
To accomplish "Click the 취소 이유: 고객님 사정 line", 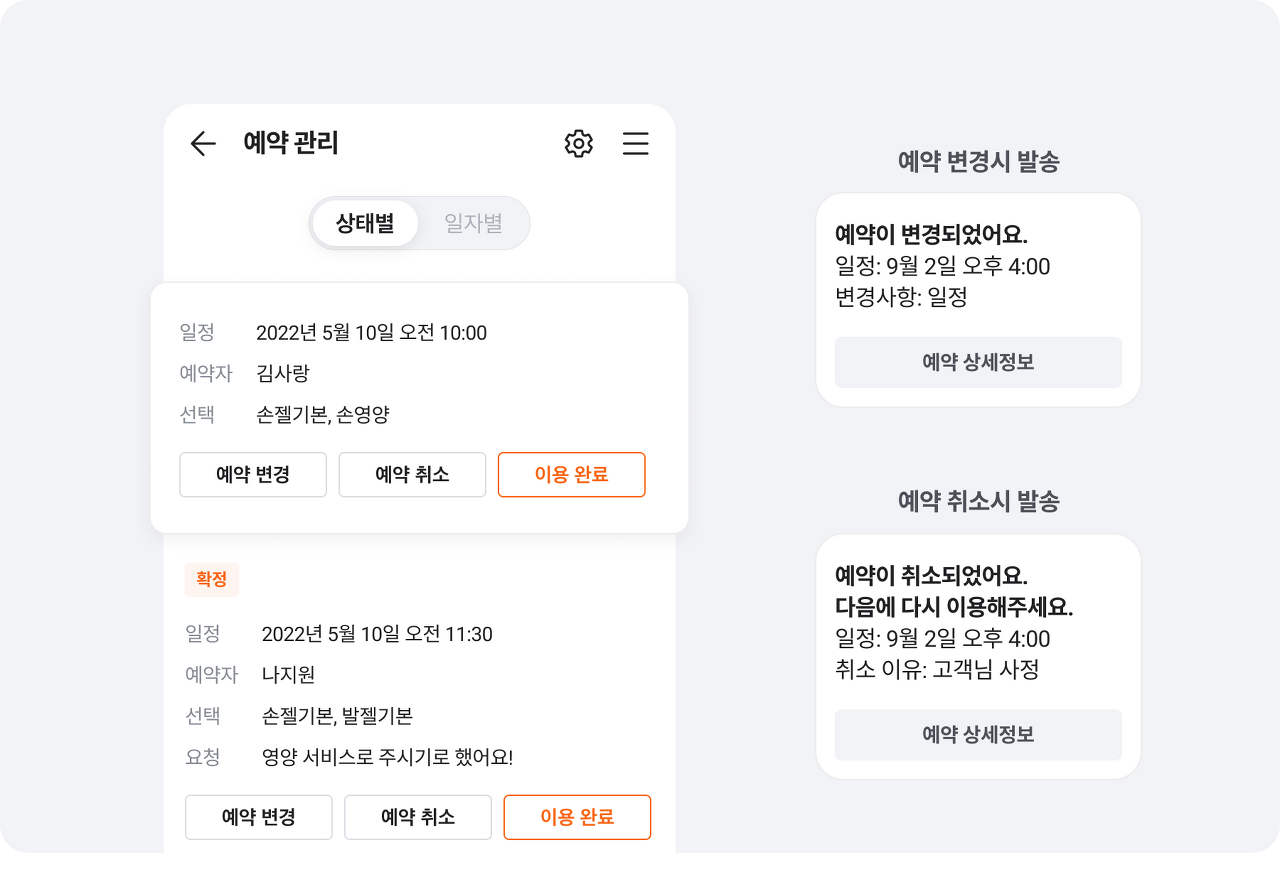I will (x=937, y=669).
